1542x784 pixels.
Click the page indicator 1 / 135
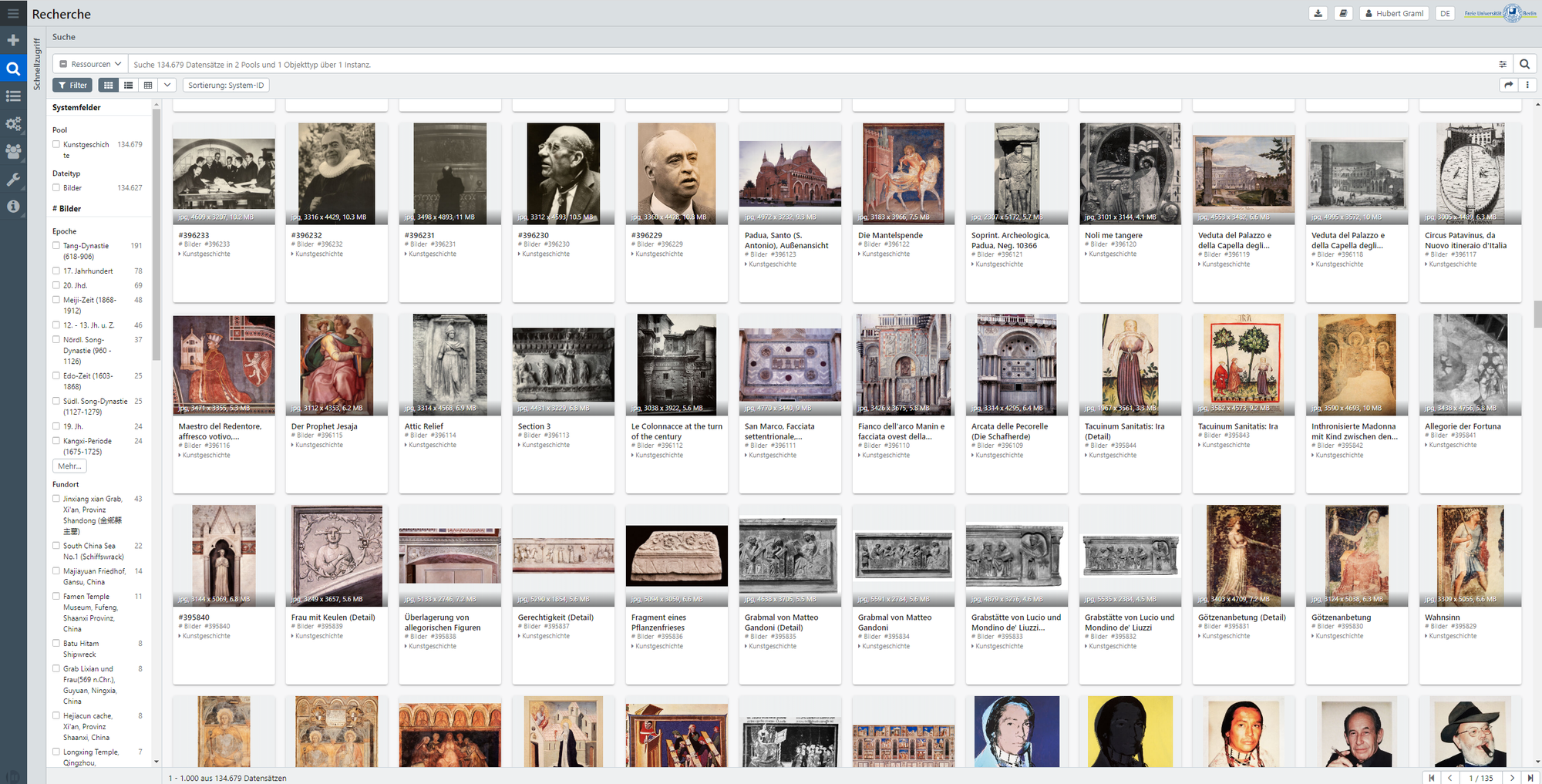(x=1481, y=778)
